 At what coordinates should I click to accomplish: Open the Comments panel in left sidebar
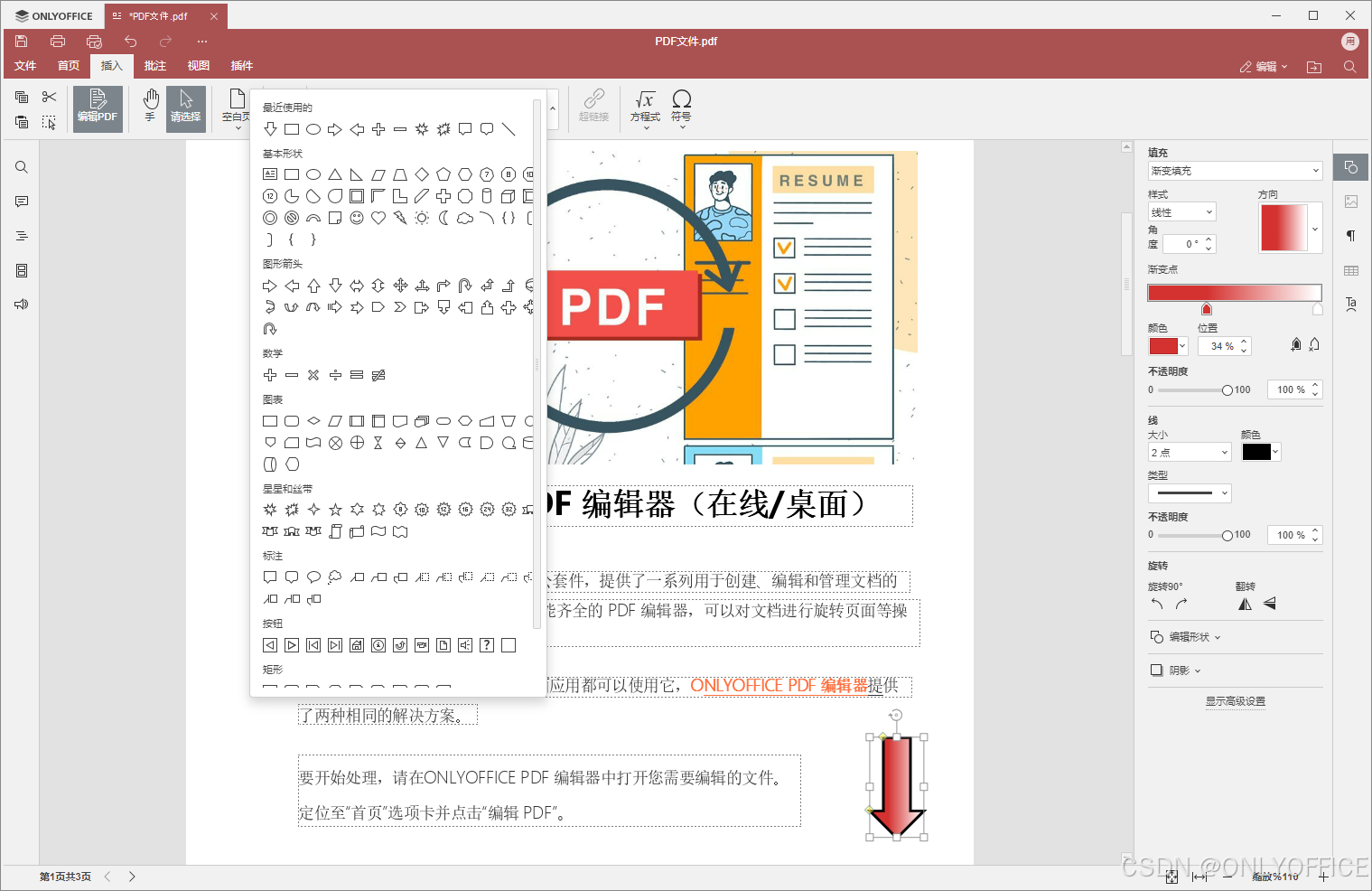pos(22,202)
